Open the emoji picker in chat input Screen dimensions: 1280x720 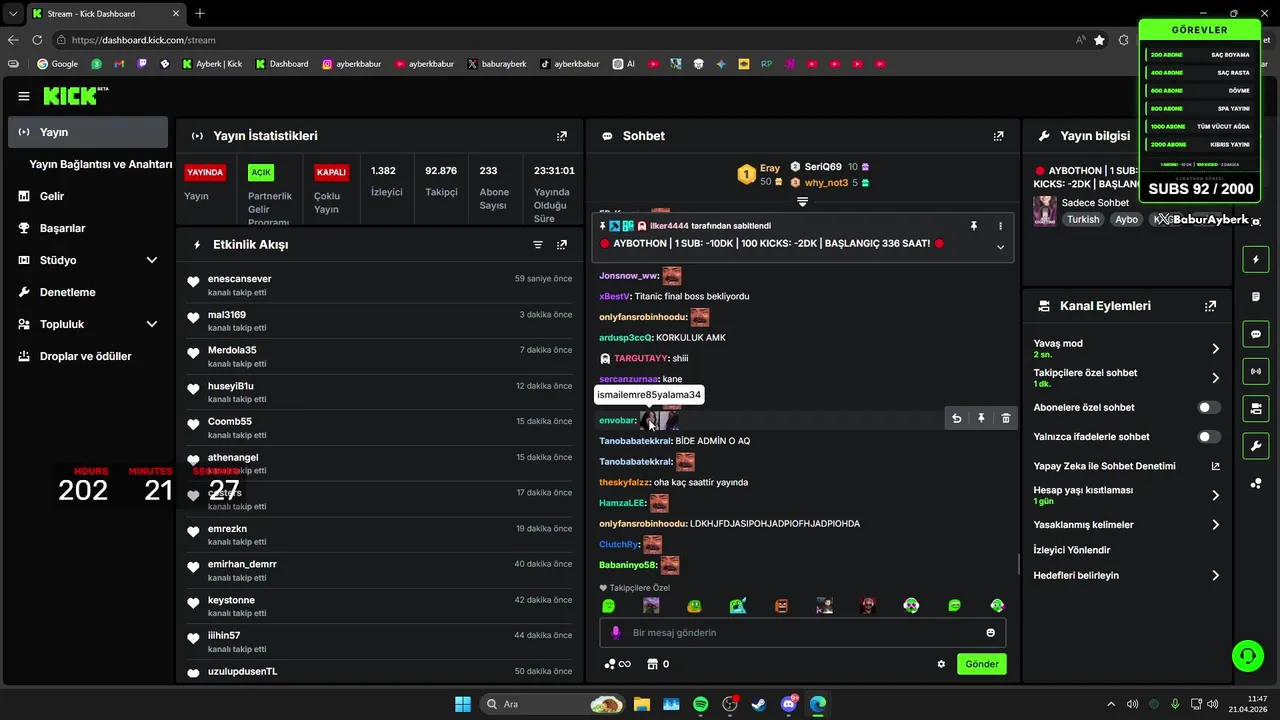tap(991, 632)
